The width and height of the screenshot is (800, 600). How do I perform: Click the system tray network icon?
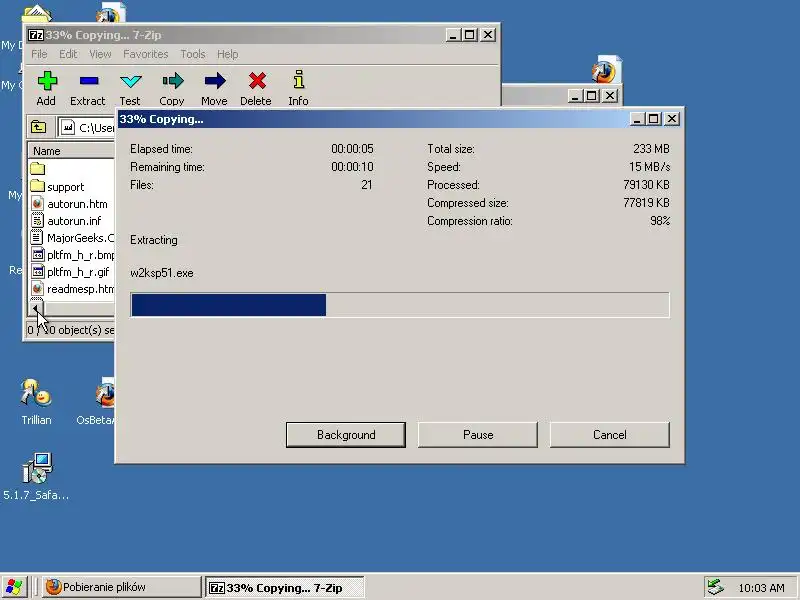click(x=715, y=587)
